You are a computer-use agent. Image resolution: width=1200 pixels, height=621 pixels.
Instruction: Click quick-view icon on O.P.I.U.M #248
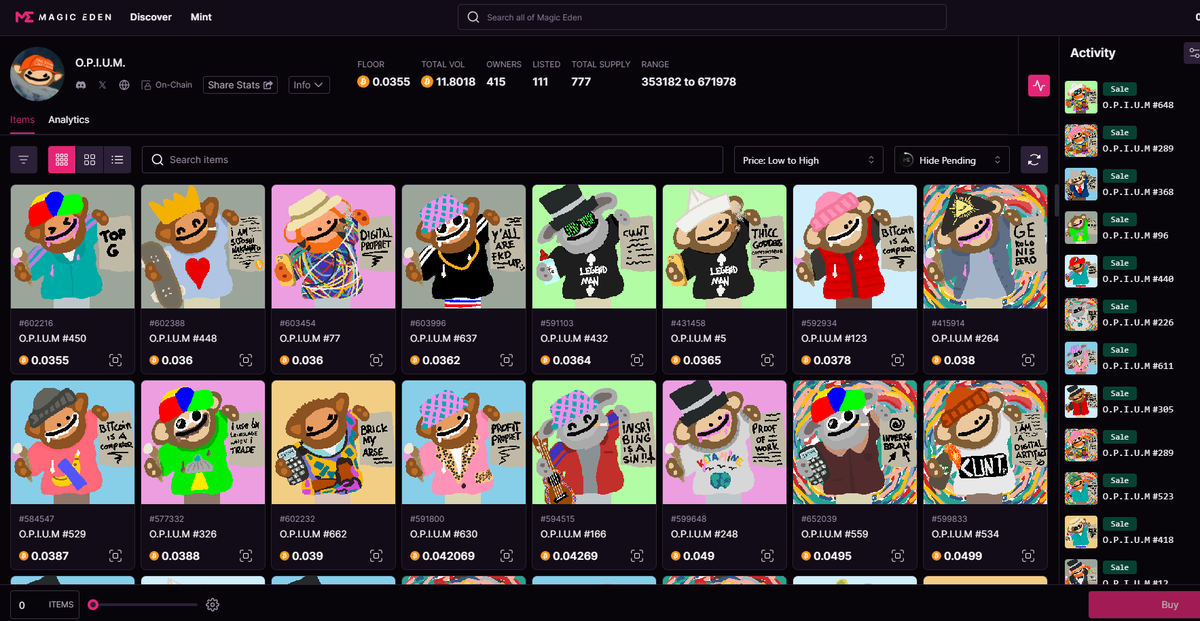point(768,556)
